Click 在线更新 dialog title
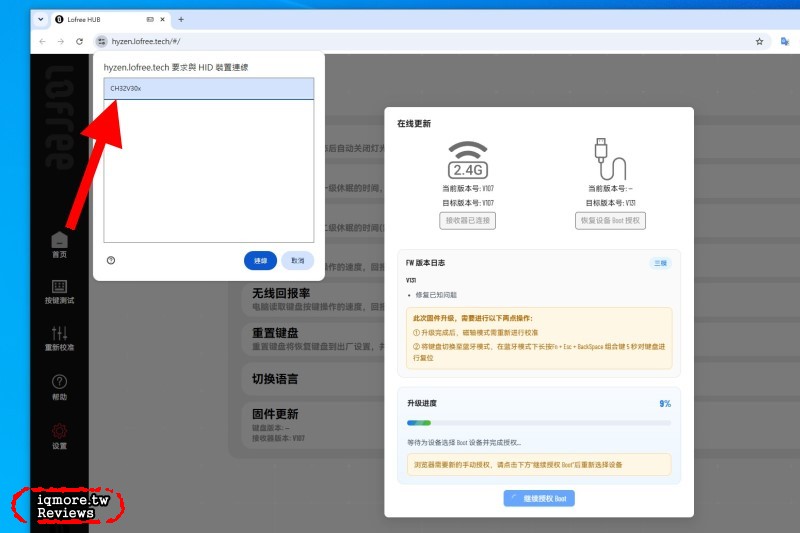 (414, 123)
